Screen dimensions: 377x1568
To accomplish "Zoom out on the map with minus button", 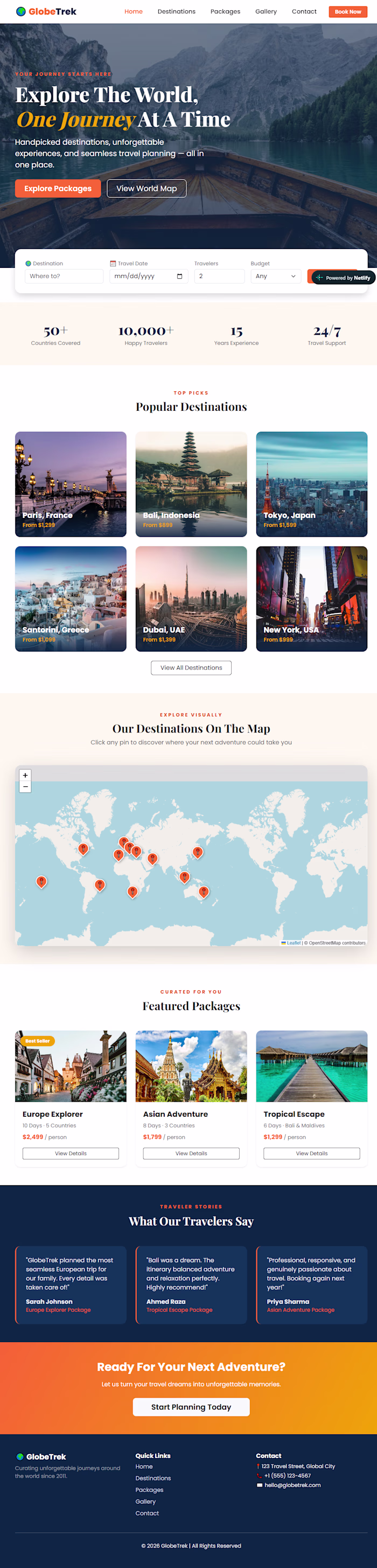I will click(x=25, y=787).
